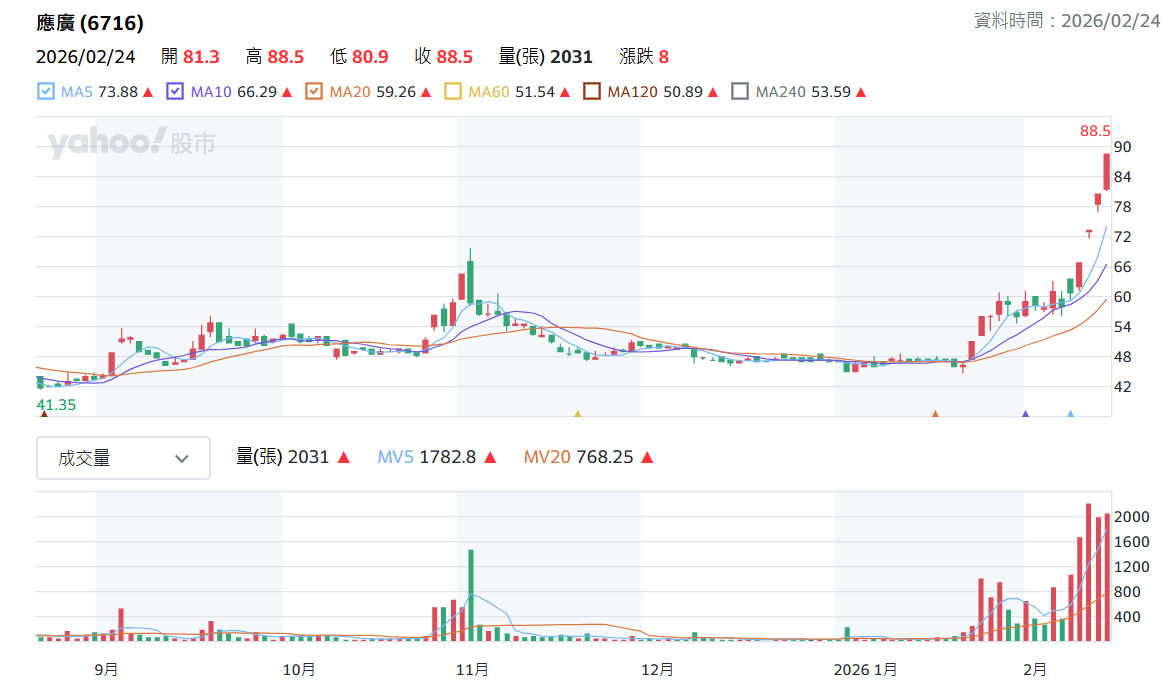The width and height of the screenshot is (1170, 695).
Task: Click the opening price 81.3
Action: pos(201,57)
